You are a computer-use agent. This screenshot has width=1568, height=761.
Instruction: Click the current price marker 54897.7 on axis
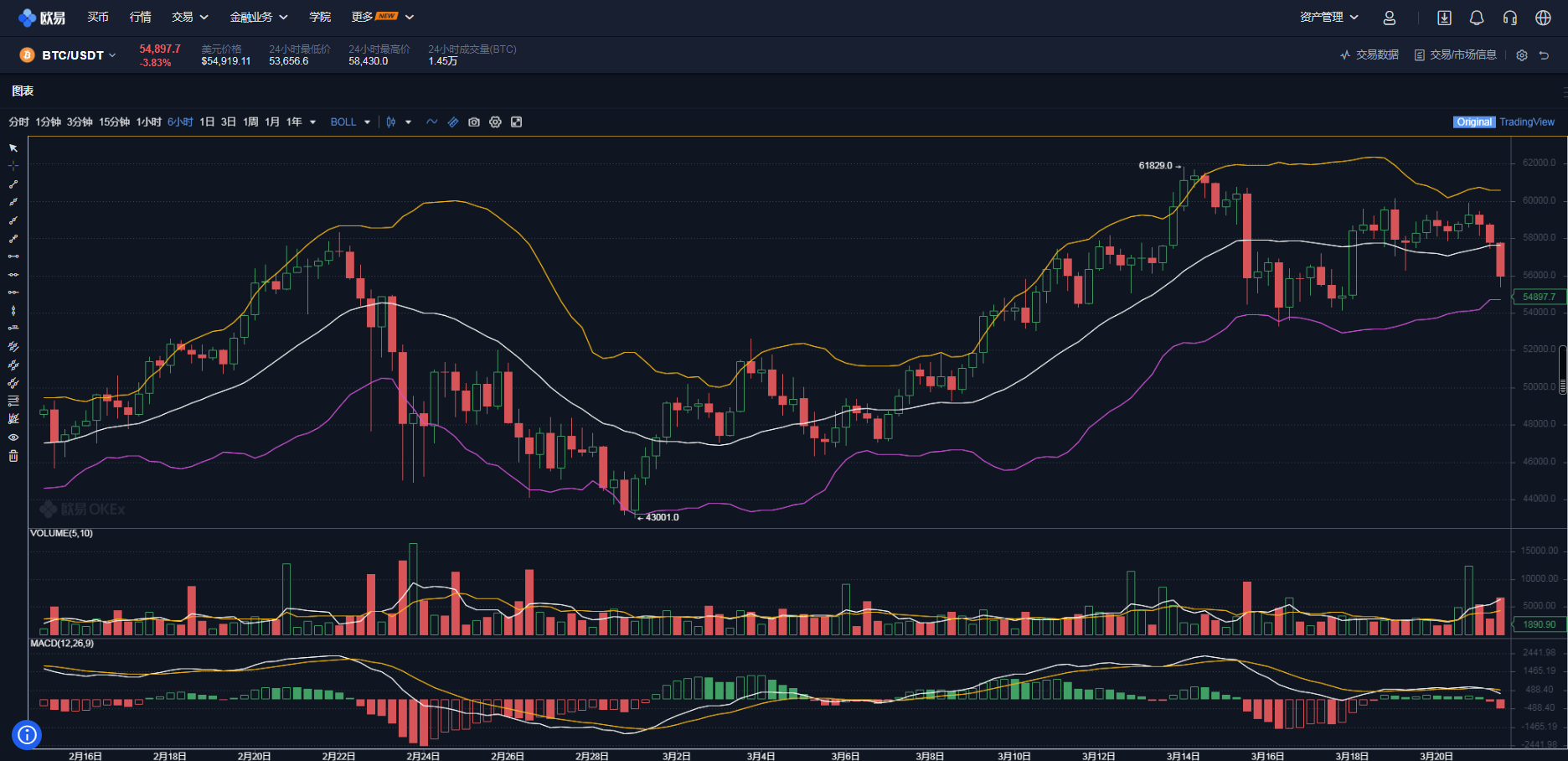coord(1540,297)
